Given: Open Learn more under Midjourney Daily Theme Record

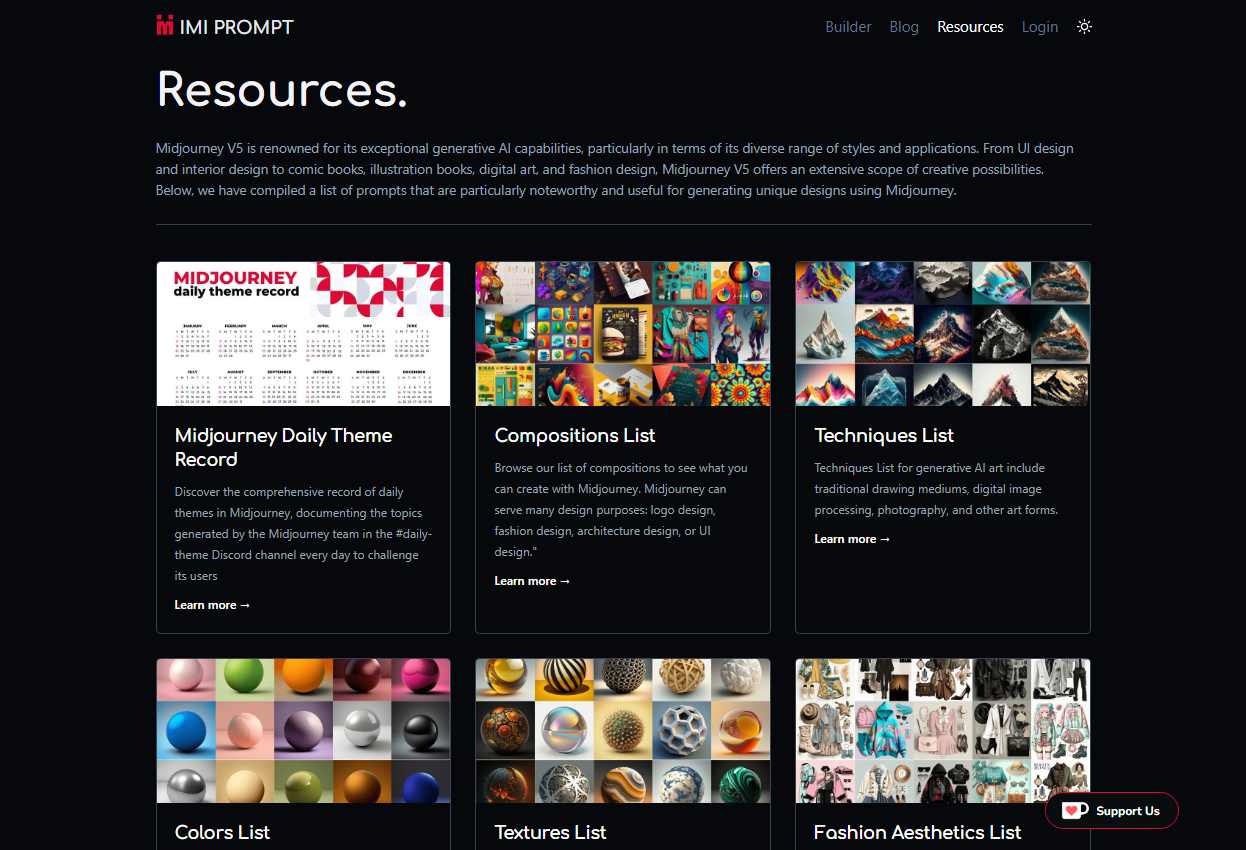Looking at the screenshot, I should tap(212, 605).
